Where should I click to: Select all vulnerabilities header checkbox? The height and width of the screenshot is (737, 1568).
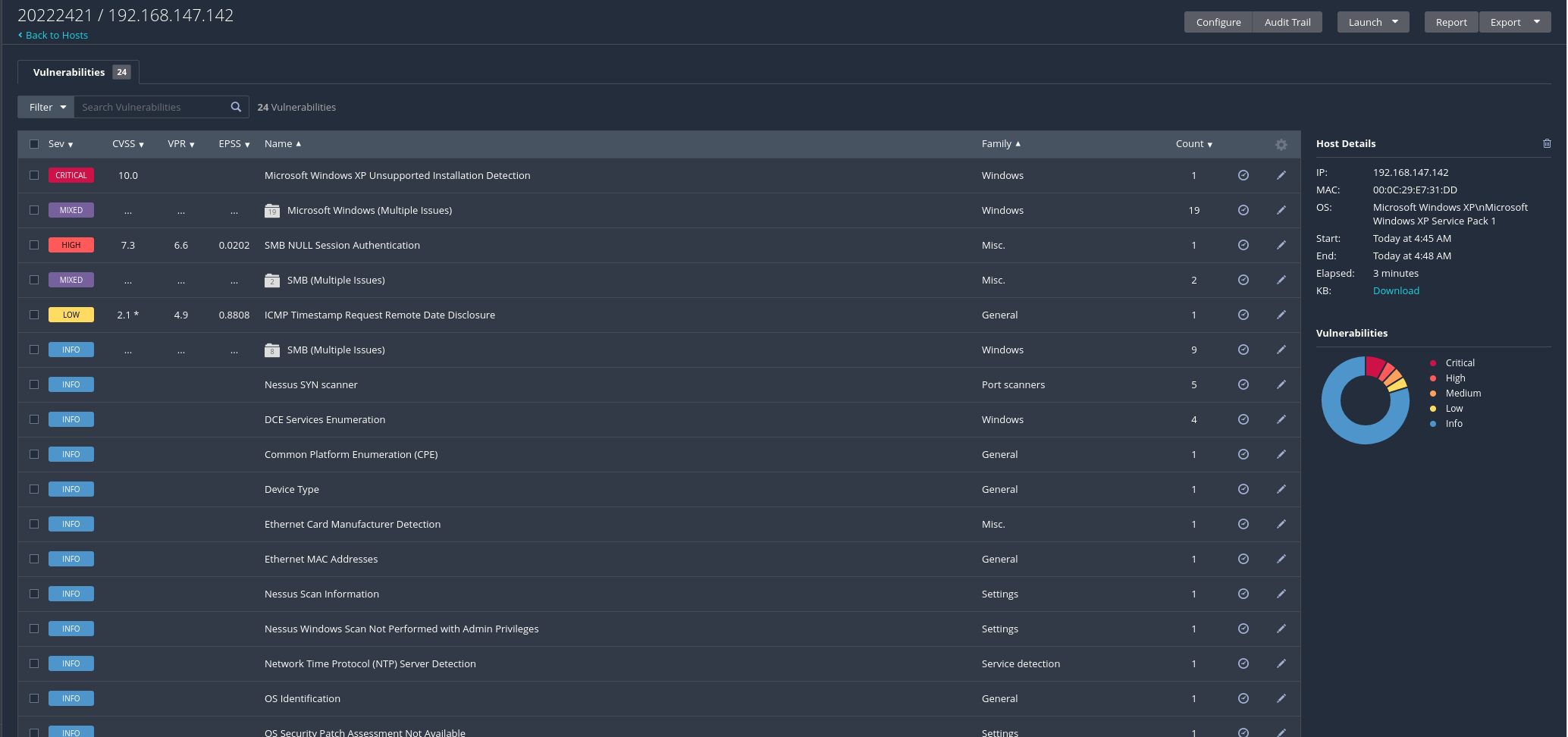tap(34, 144)
